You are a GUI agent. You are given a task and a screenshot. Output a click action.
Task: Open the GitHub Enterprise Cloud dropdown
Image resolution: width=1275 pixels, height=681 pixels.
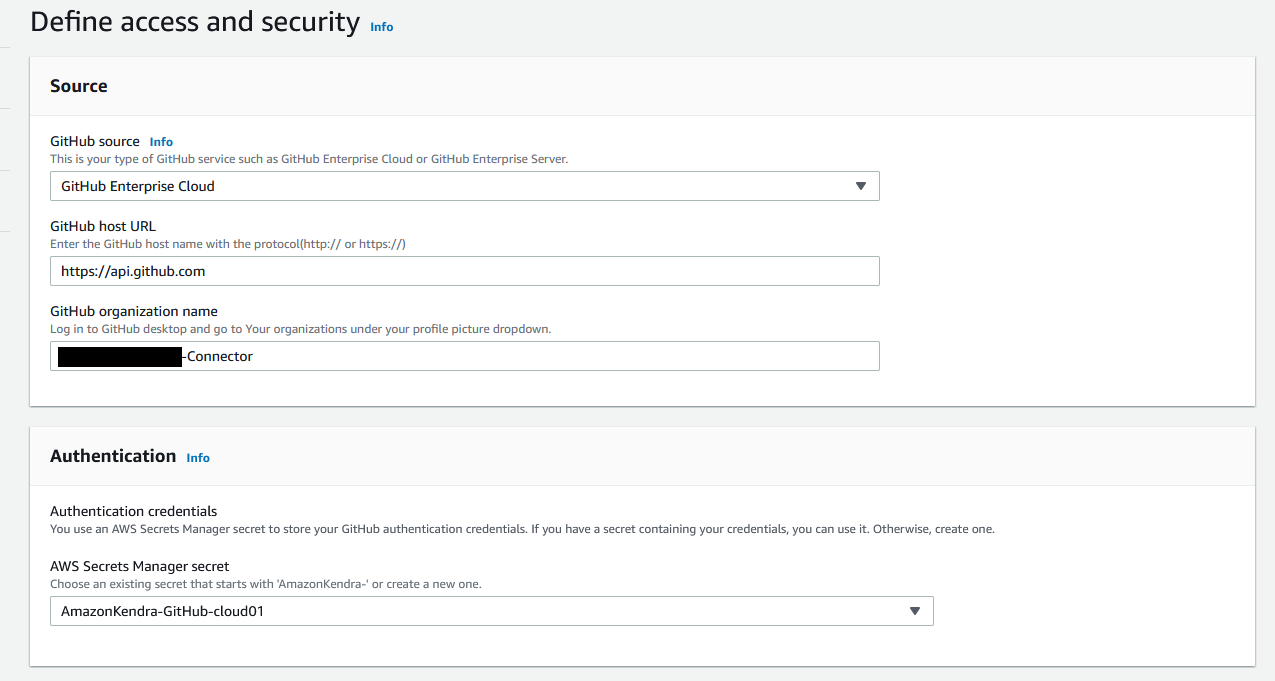464,186
